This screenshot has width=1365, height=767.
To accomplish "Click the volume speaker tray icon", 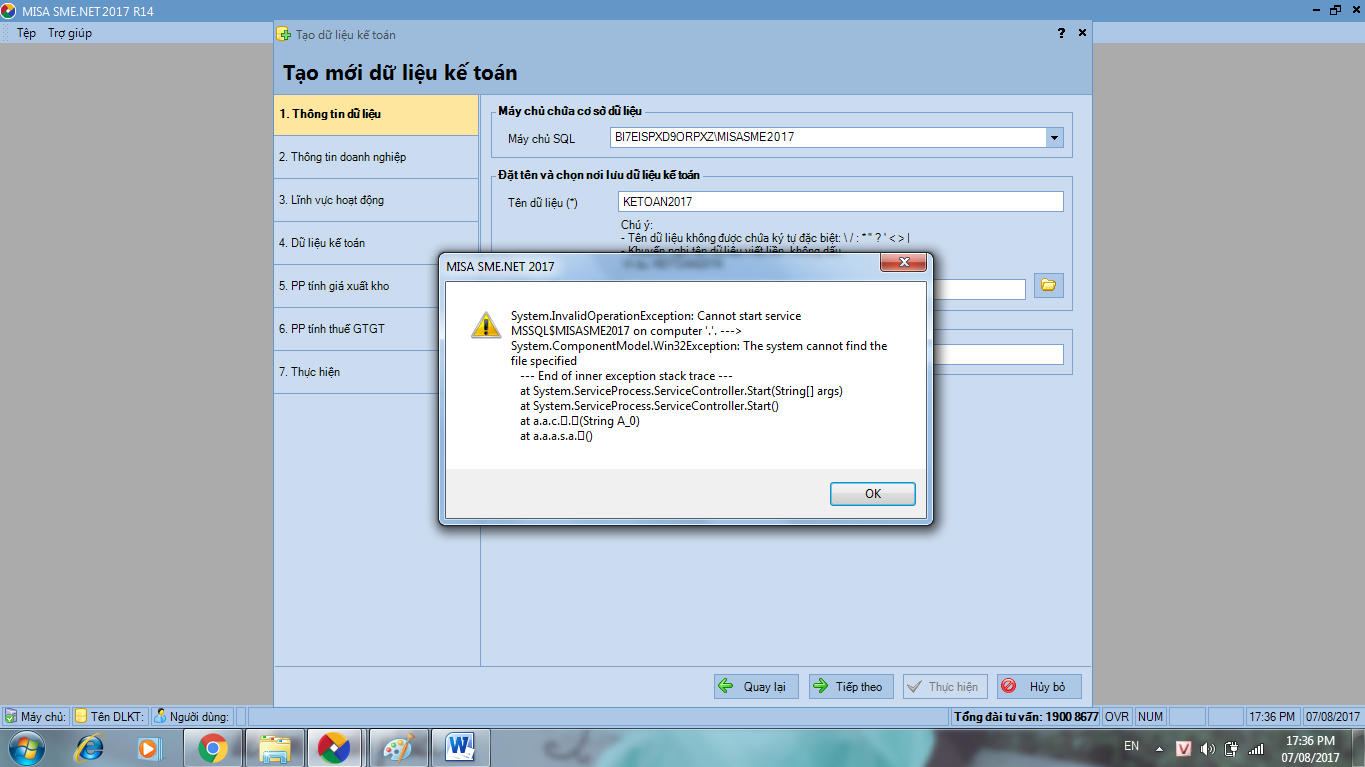I will [1207, 748].
